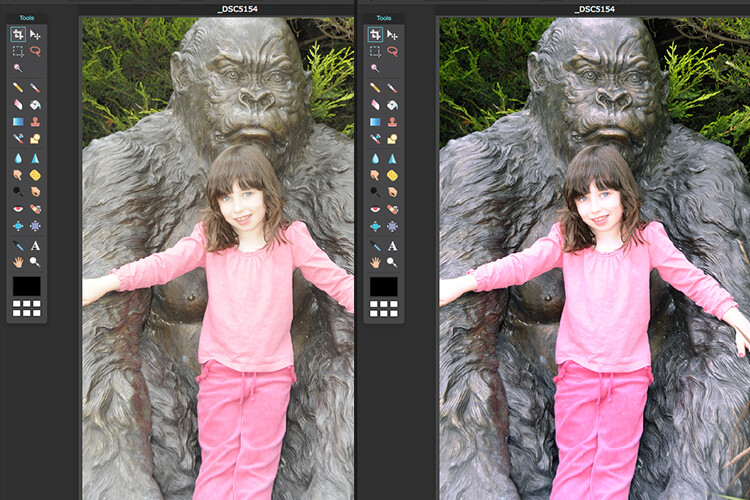Select the Eyedropper tool in left palette

18,245
